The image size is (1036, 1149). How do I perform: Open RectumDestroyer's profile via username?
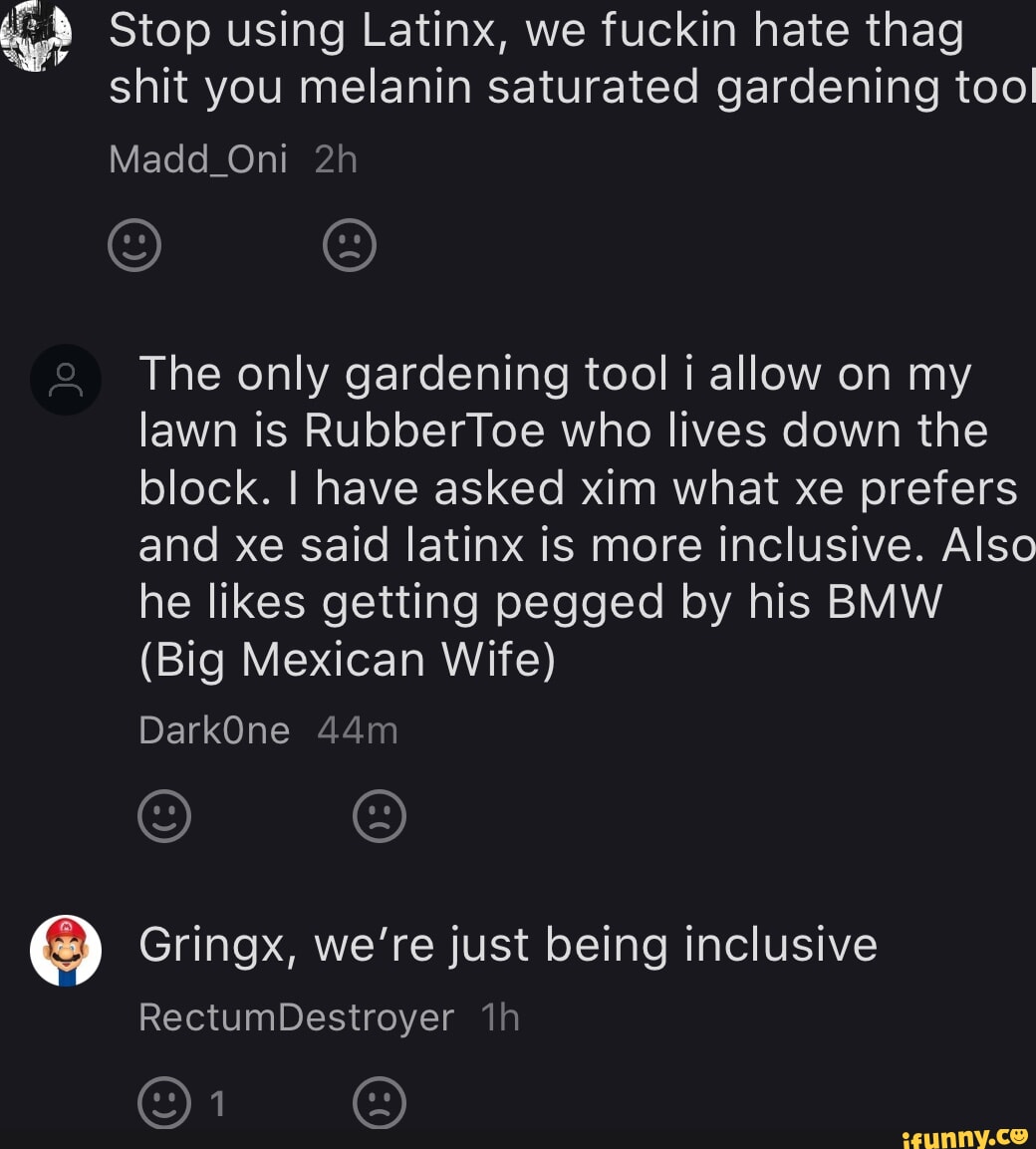[x=295, y=1017]
